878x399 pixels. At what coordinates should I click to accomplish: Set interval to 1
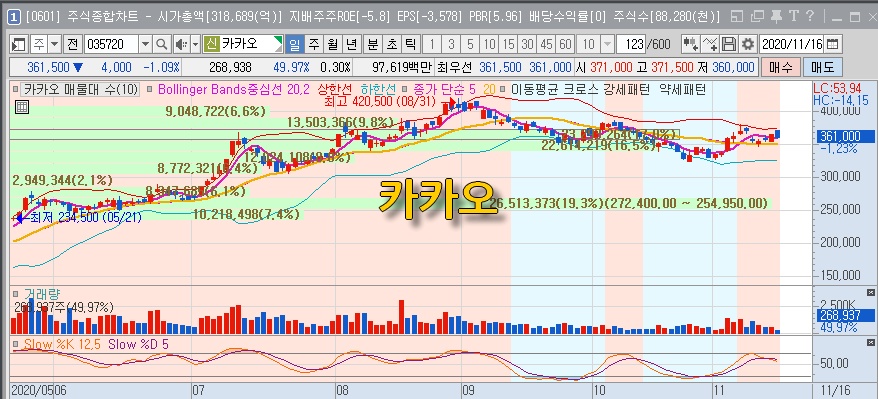432,44
